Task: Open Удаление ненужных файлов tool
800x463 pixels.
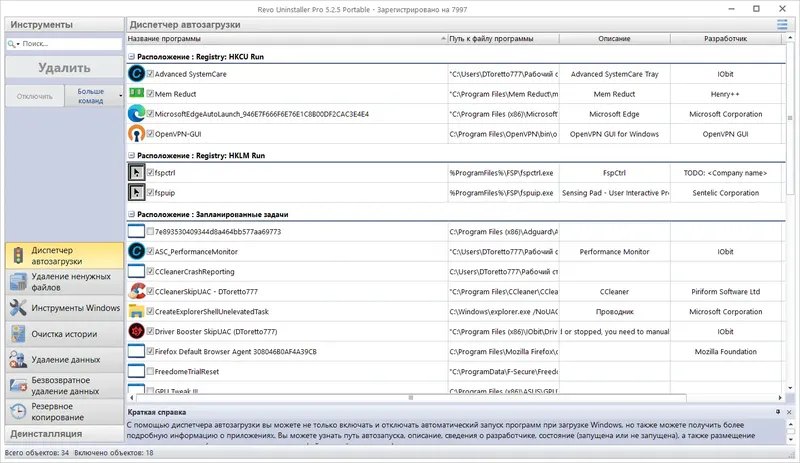Action: coord(64,282)
